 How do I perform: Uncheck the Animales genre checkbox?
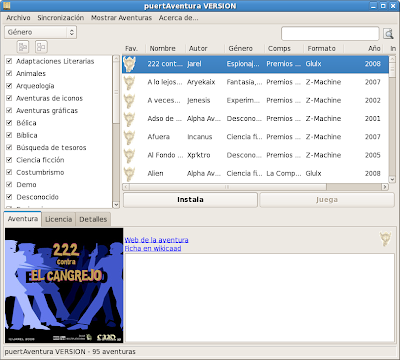(9, 73)
